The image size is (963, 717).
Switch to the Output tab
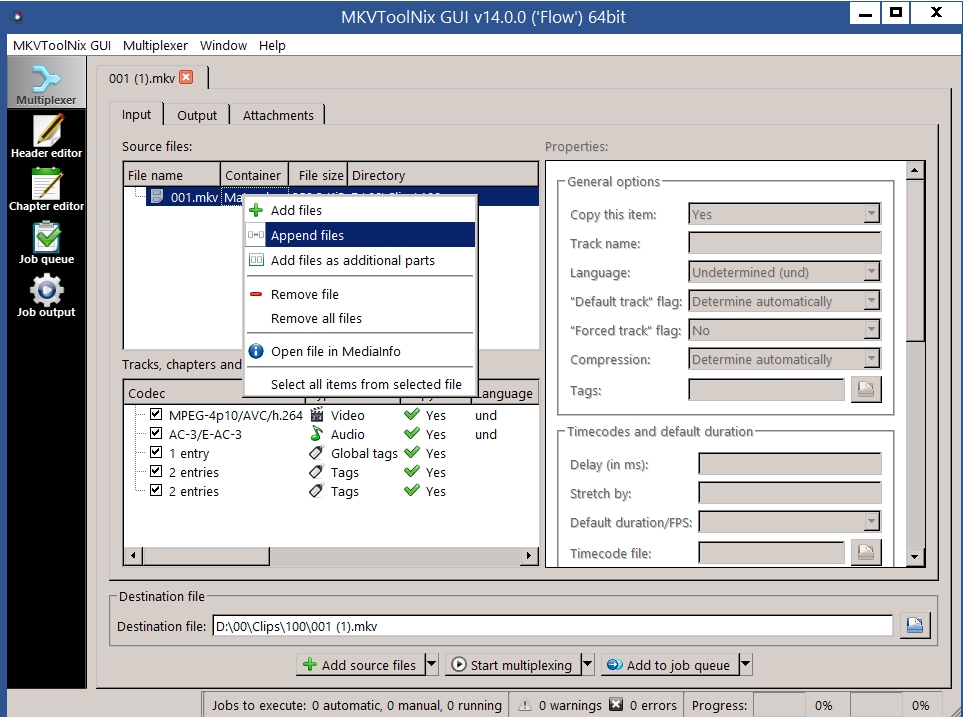tap(197, 115)
